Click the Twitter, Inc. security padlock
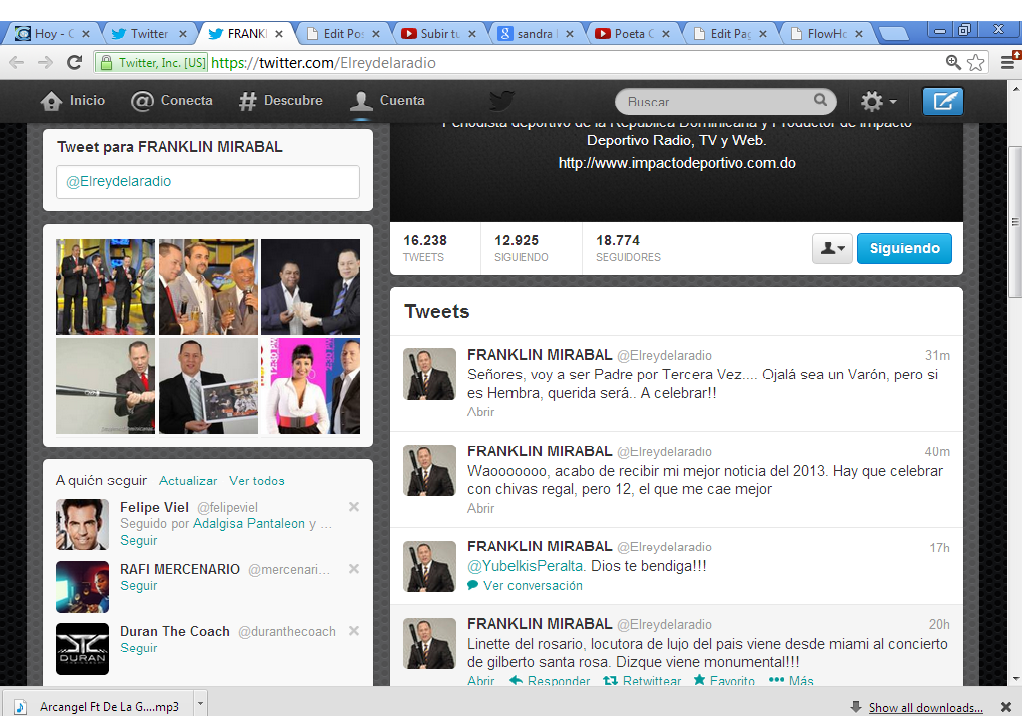 [x=106, y=63]
